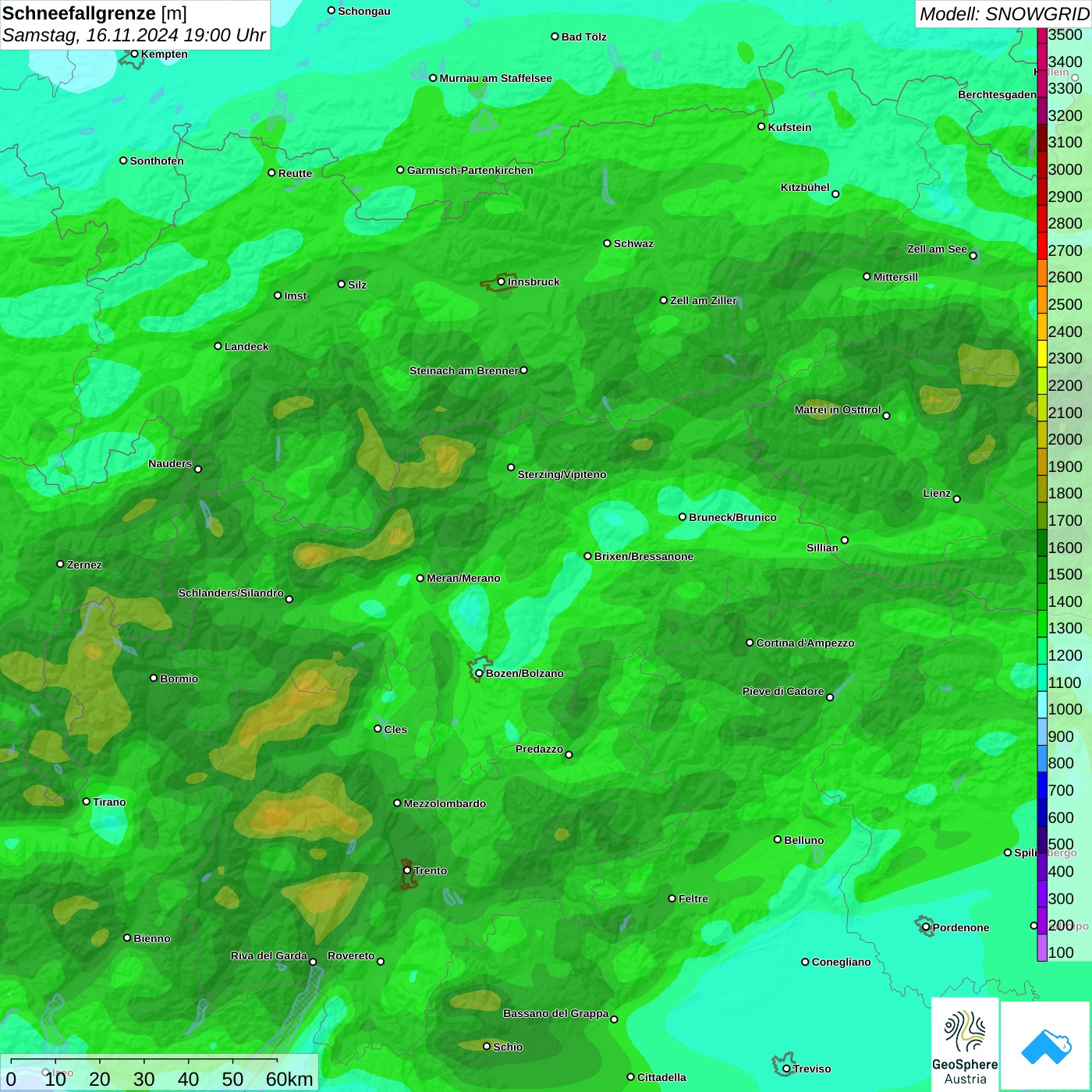Click the Zell am See marker
Screen dimensions: 1092x1092
point(973,255)
